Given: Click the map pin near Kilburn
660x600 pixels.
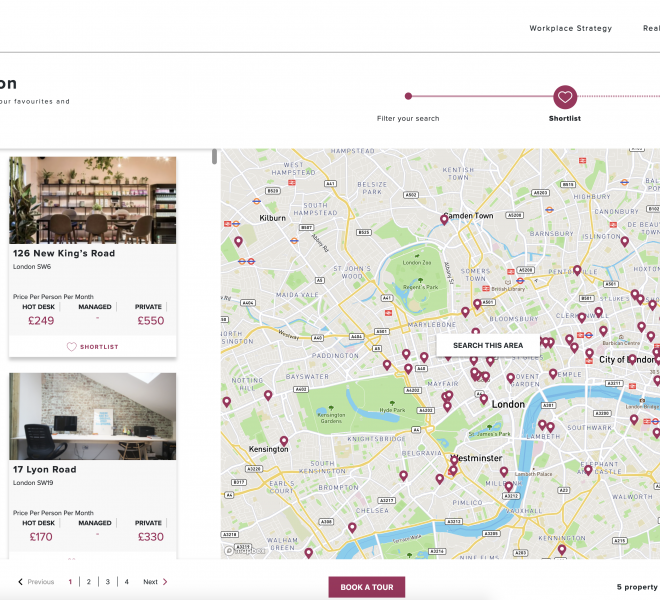Looking at the screenshot, I should click(238, 242).
